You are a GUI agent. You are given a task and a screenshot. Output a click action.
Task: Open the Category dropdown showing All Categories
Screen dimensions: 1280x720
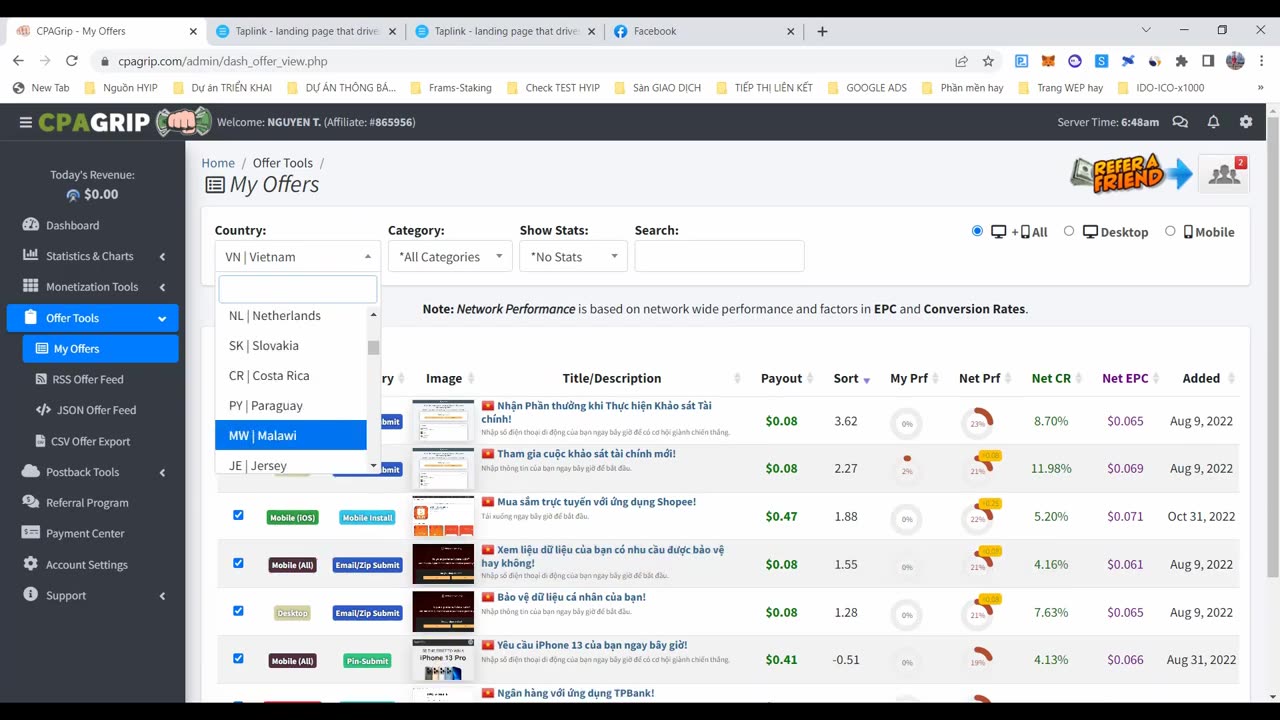pyautogui.click(x=450, y=257)
